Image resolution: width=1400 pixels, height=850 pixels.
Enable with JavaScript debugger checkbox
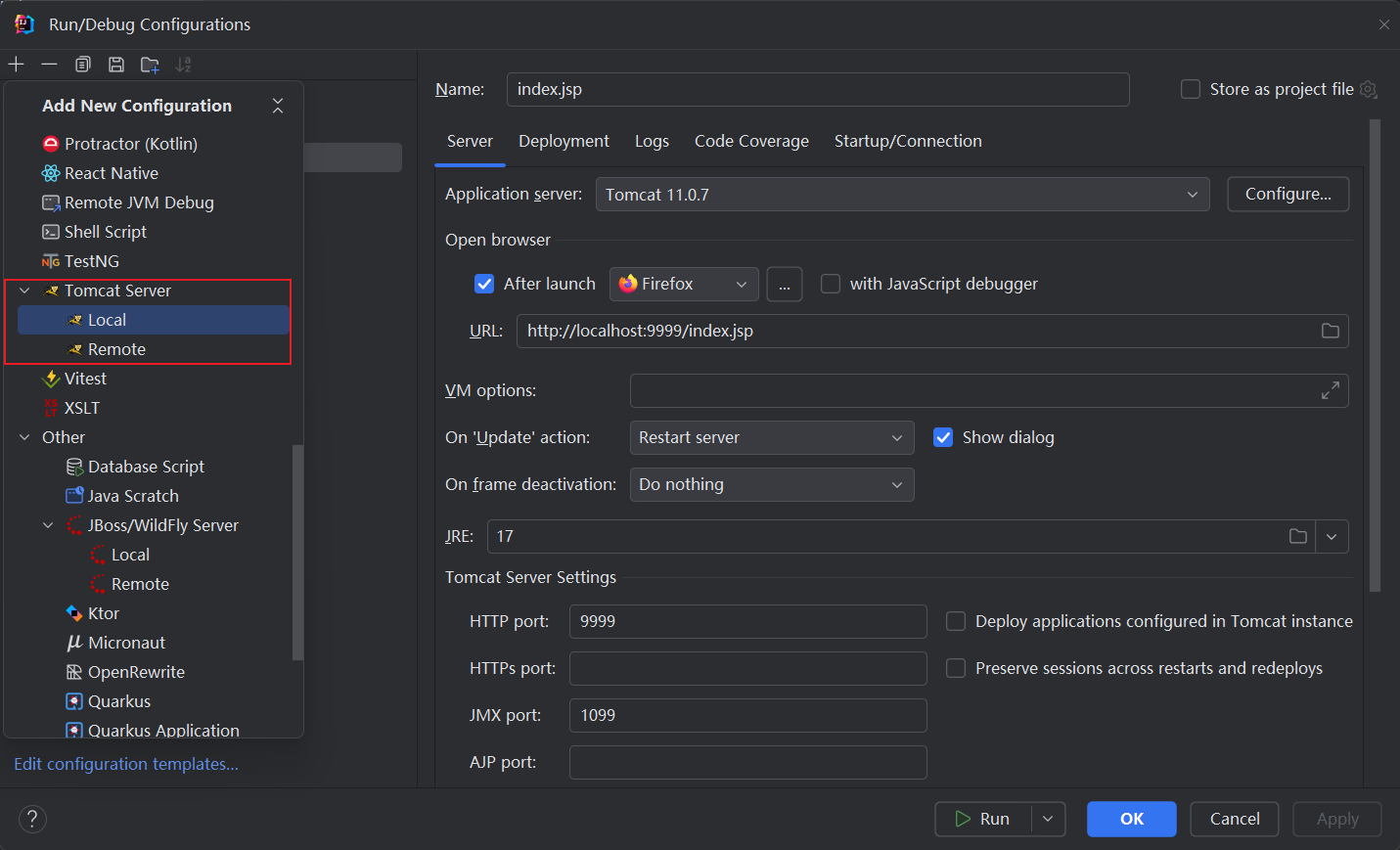click(x=831, y=284)
